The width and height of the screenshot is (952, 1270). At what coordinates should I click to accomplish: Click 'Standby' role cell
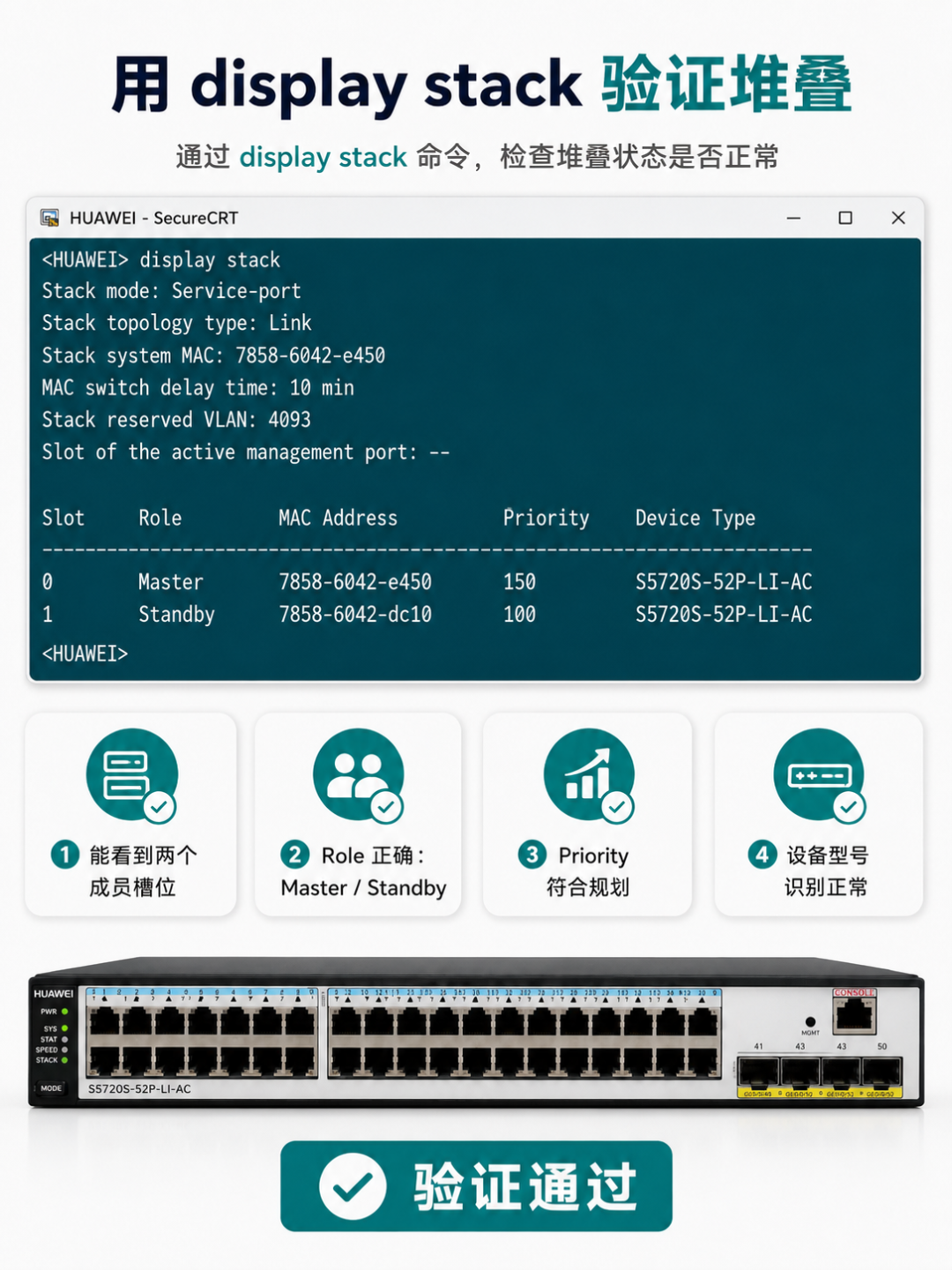pyautogui.click(x=176, y=615)
